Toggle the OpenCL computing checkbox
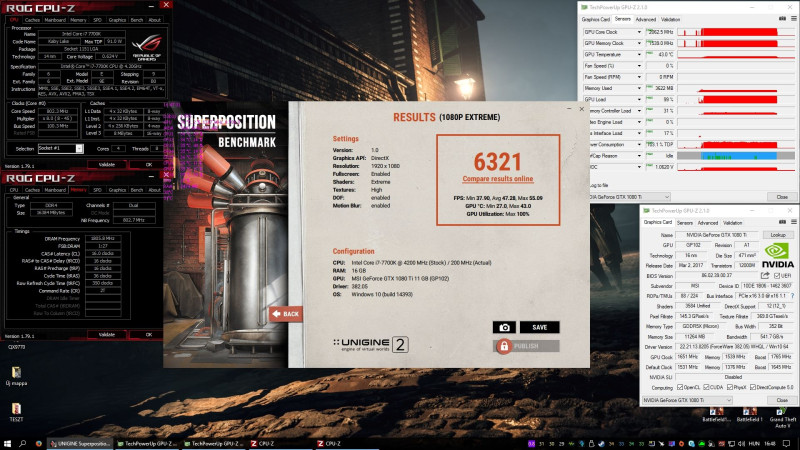Image resolution: width=800 pixels, height=450 pixels. coord(680,388)
